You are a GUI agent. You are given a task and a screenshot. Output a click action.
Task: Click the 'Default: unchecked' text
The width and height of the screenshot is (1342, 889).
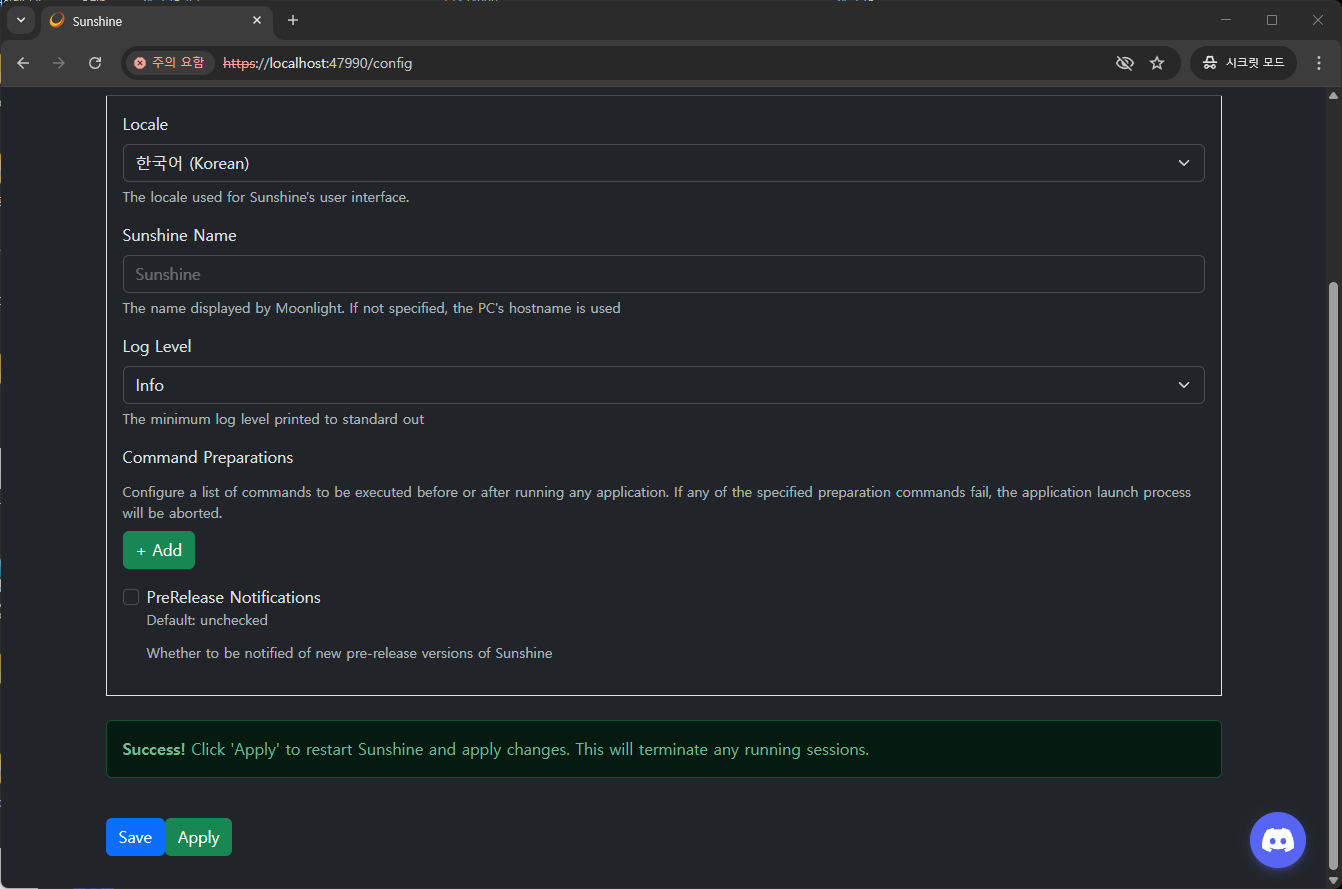tap(207, 620)
